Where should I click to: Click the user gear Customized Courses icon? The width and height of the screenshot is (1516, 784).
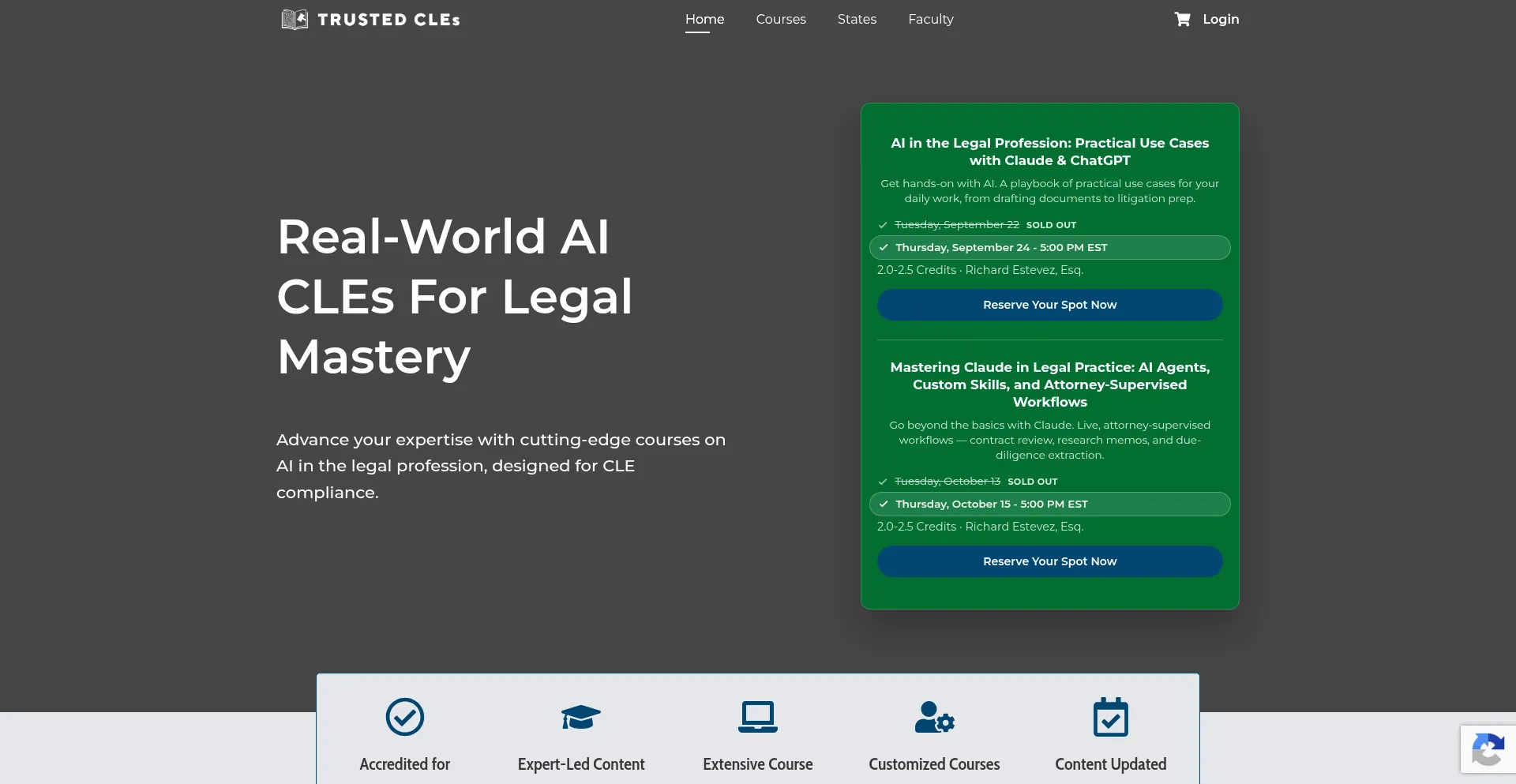(935, 717)
